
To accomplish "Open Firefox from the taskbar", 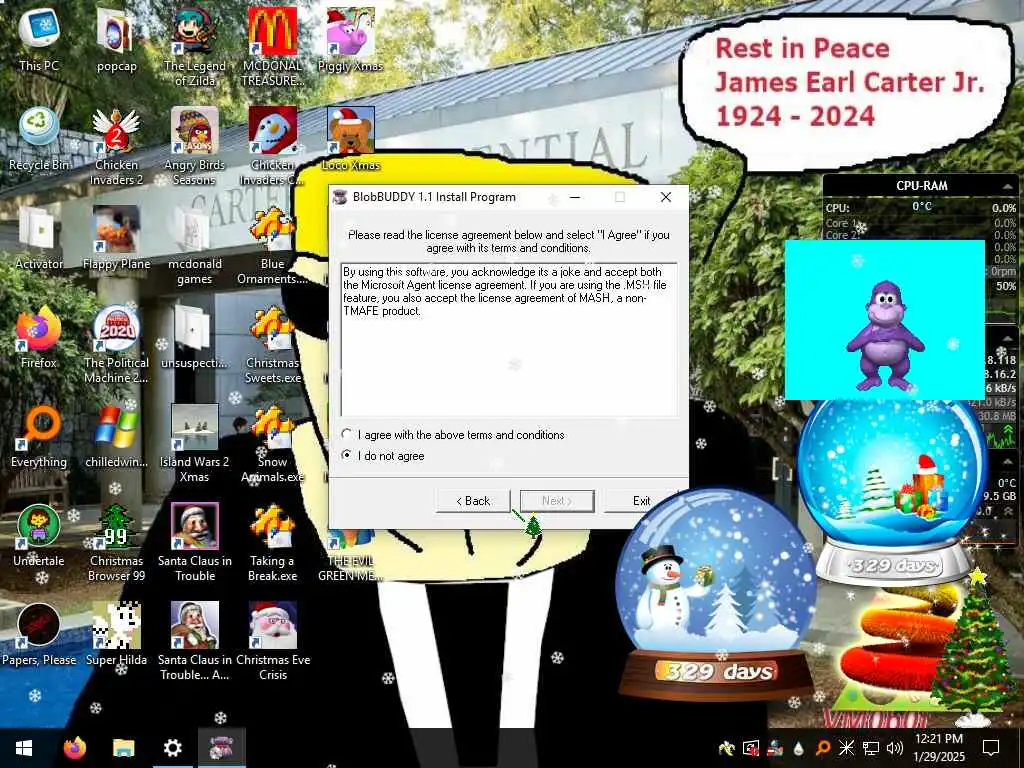I will coord(74,748).
